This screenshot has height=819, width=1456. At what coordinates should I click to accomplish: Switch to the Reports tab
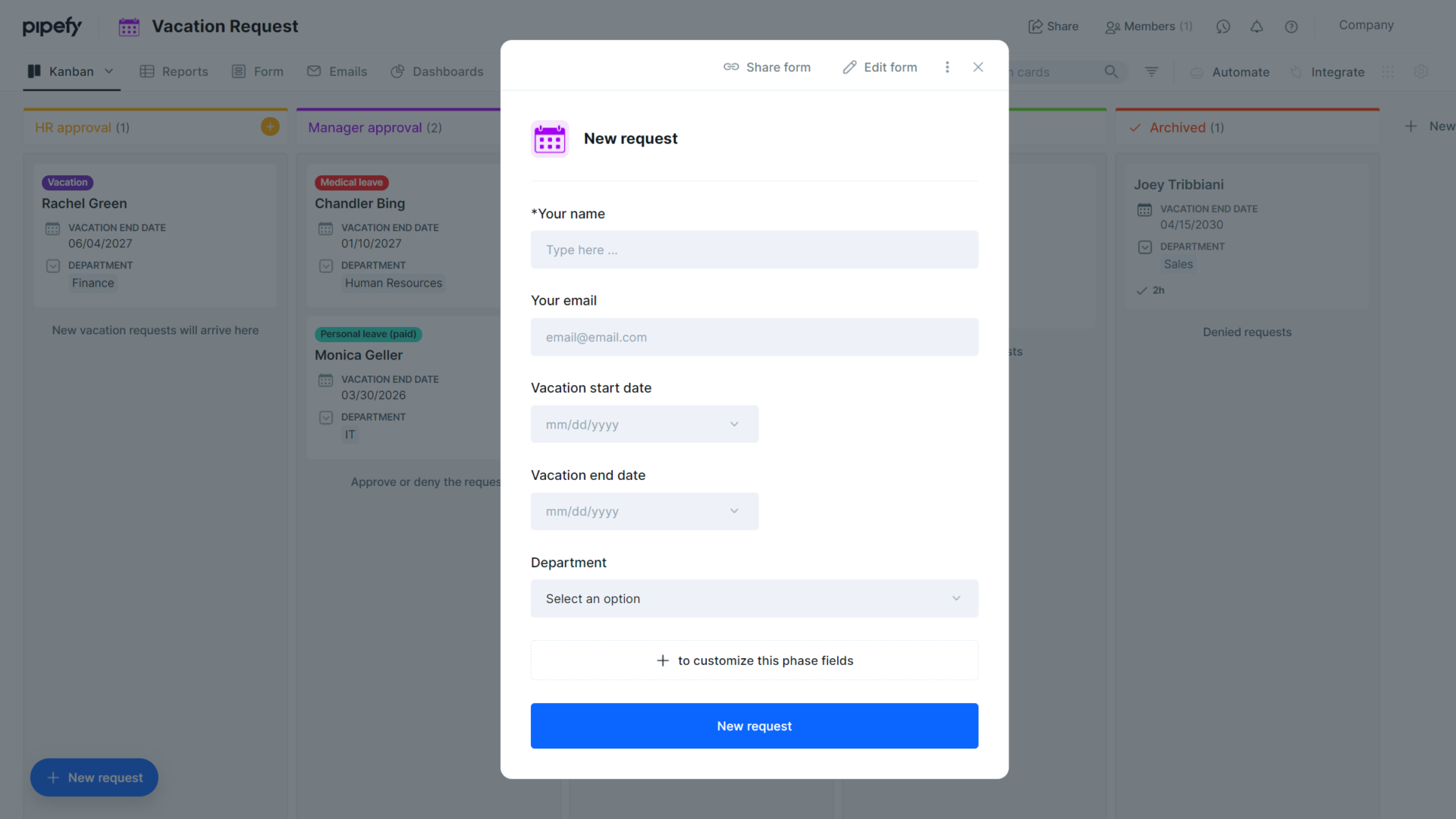184,71
